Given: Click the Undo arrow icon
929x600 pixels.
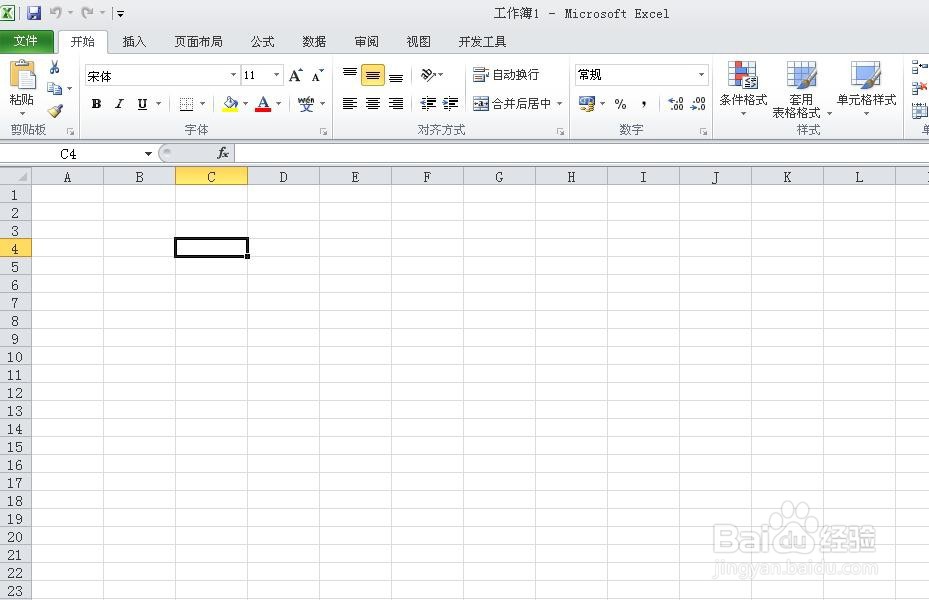Looking at the screenshot, I should (x=56, y=12).
